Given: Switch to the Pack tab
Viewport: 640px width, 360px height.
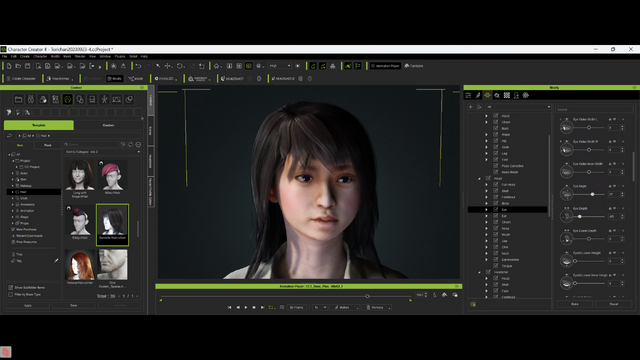Looking at the screenshot, I should (48, 145).
